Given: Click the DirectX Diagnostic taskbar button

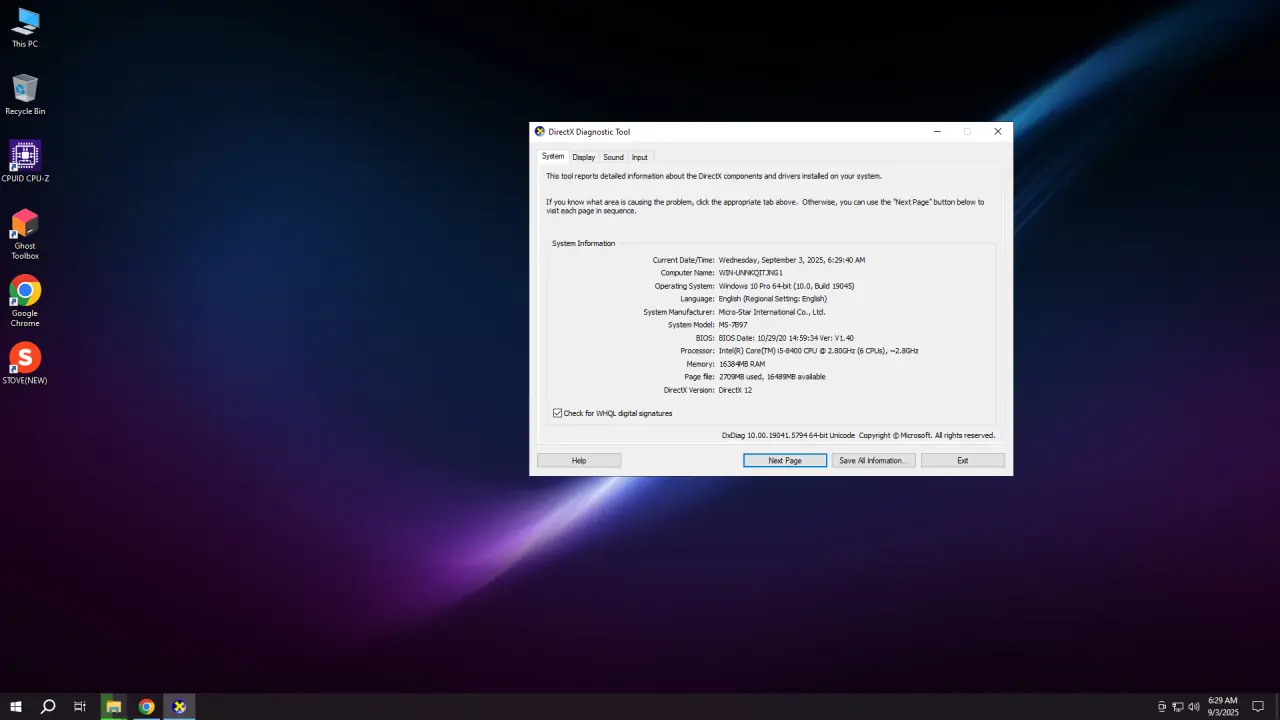Looking at the screenshot, I should [179, 707].
